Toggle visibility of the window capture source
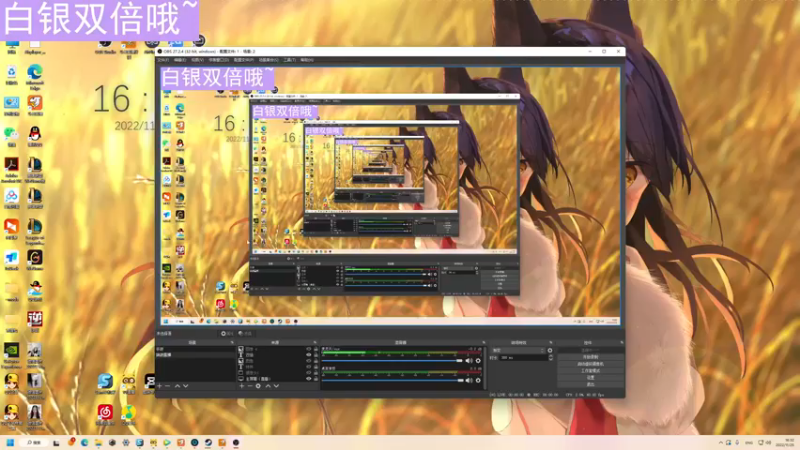The height and width of the screenshot is (450, 800). (x=308, y=373)
